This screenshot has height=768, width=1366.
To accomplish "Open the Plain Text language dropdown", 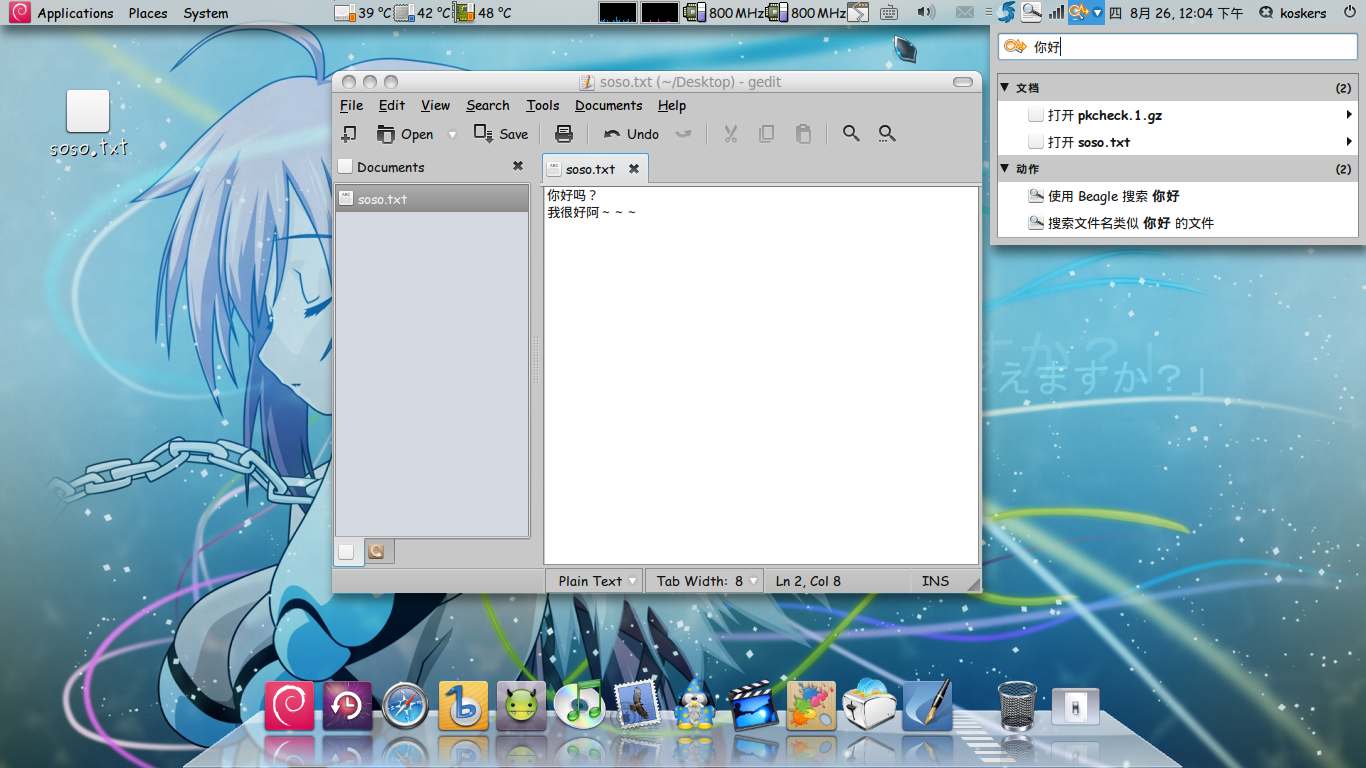I will click(594, 581).
